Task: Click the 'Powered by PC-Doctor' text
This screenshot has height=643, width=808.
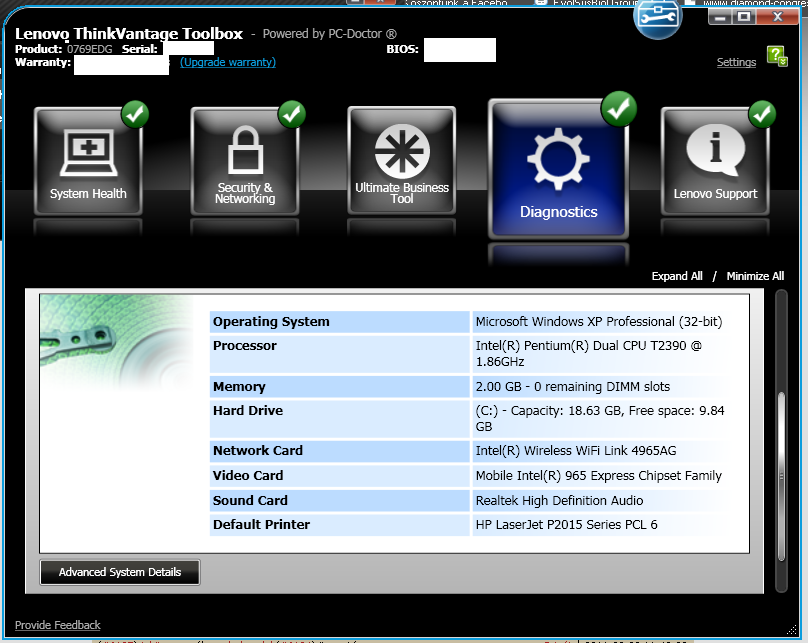Action: tap(330, 34)
